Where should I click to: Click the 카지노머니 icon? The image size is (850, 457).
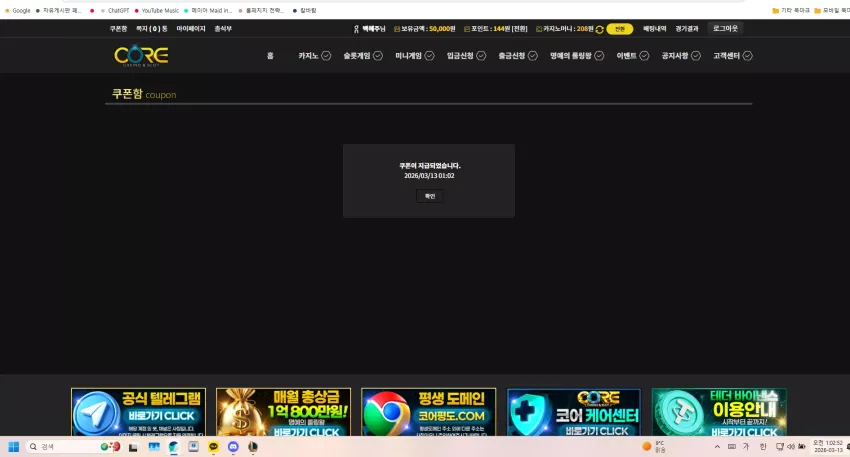point(539,29)
